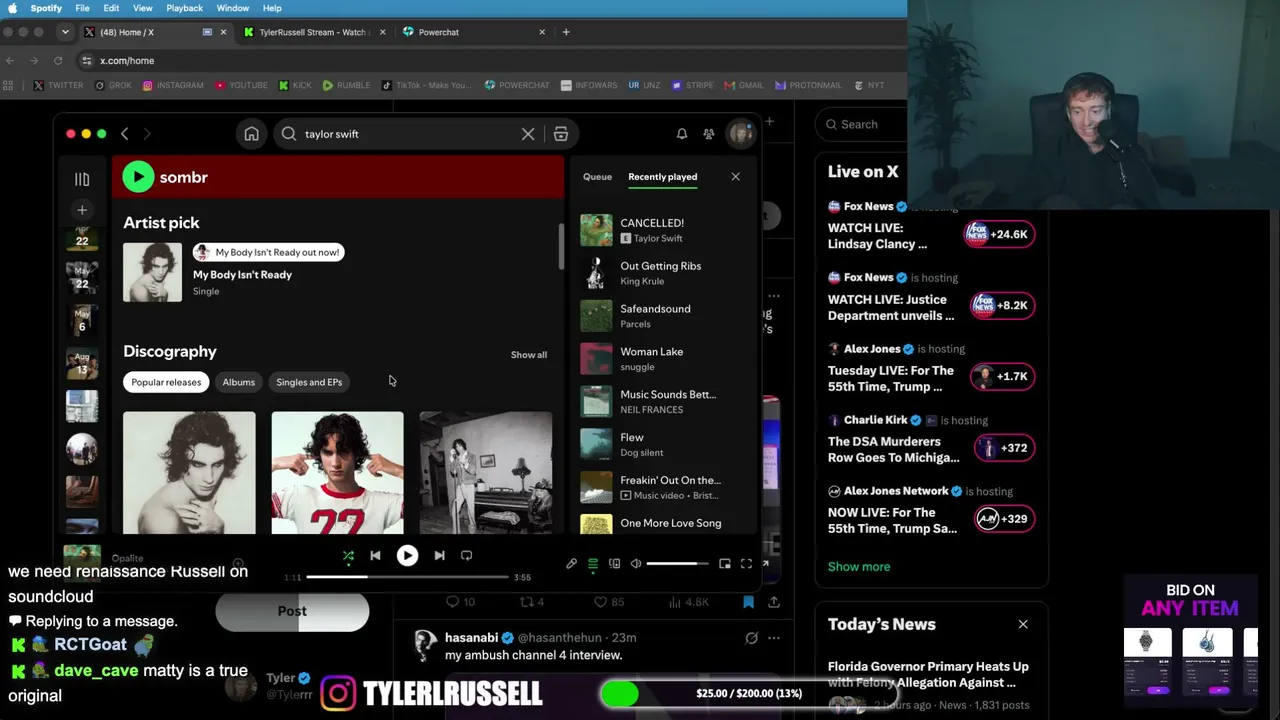This screenshot has height=720, width=1280.
Task: Go back in Spotify navigation
Action: pos(125,134)
